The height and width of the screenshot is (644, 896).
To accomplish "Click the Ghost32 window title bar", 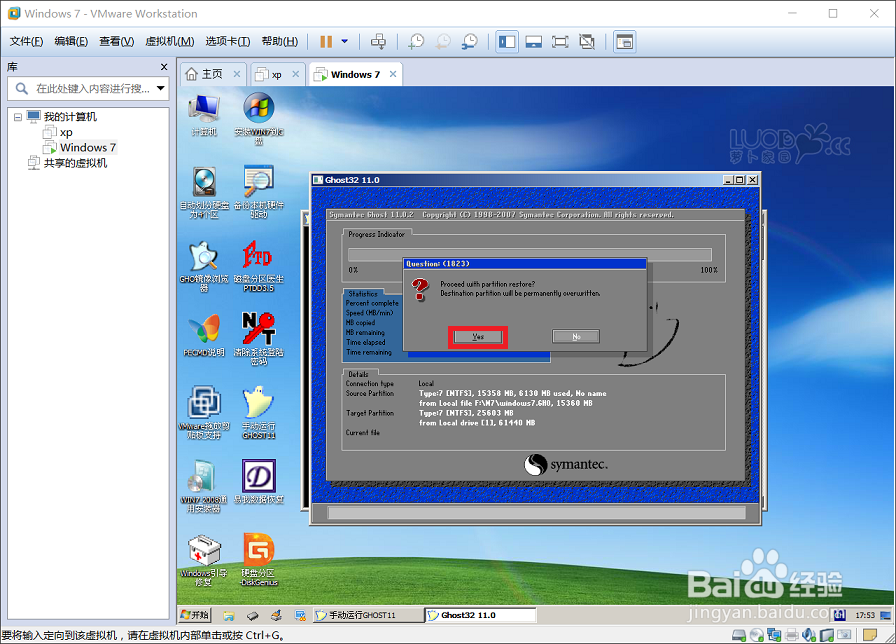I will 535,180.
